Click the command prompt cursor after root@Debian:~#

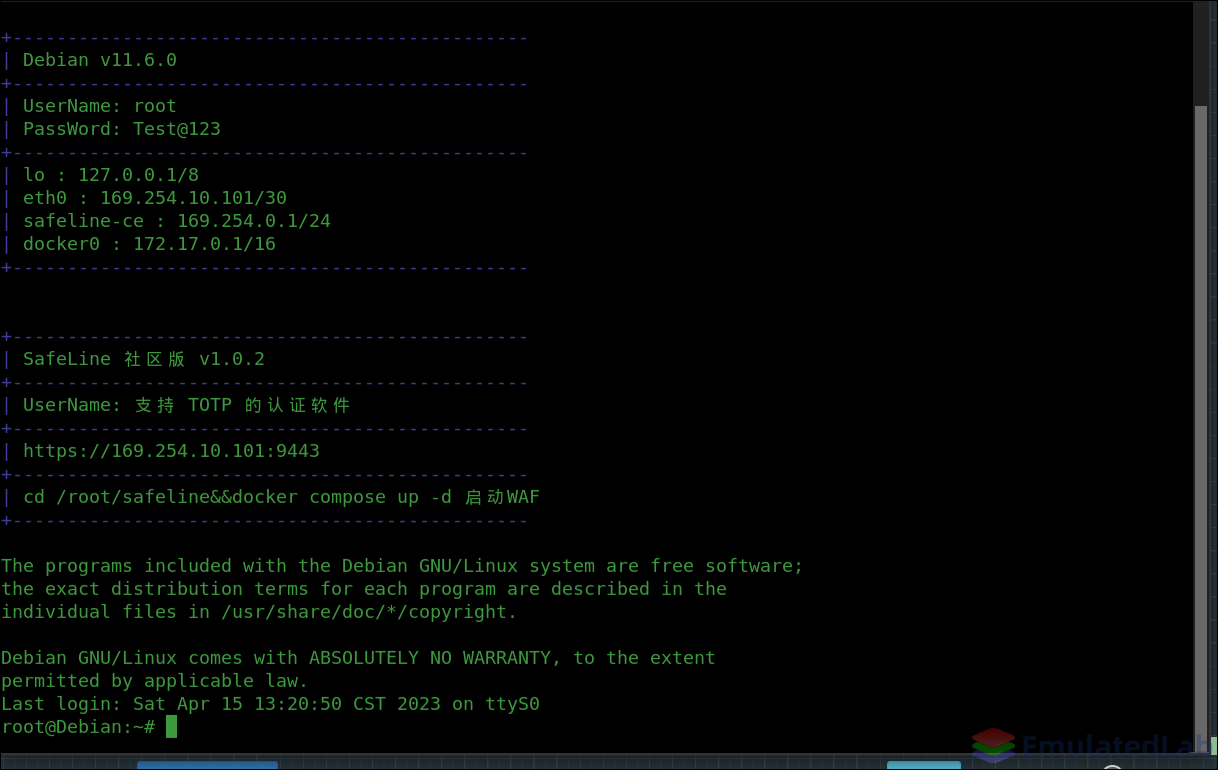tap(171, 727)
